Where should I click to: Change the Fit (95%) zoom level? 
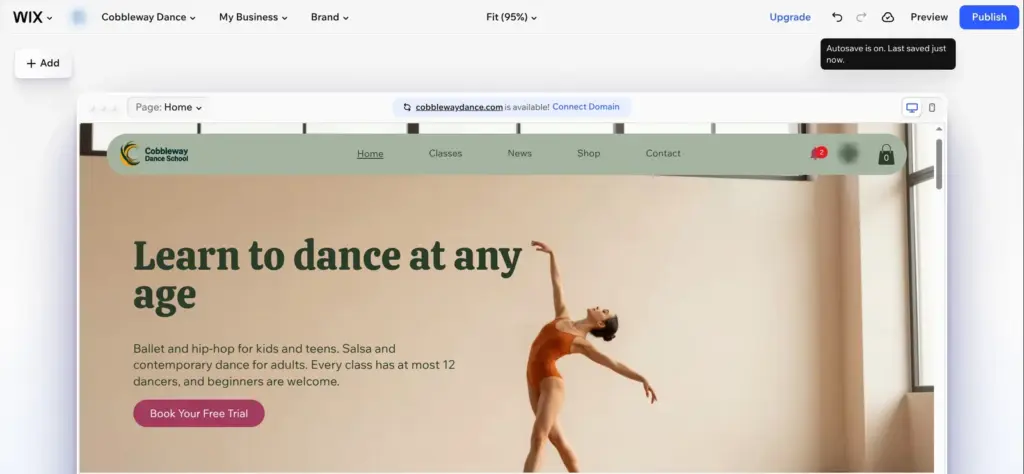click(x=511, y=18)
